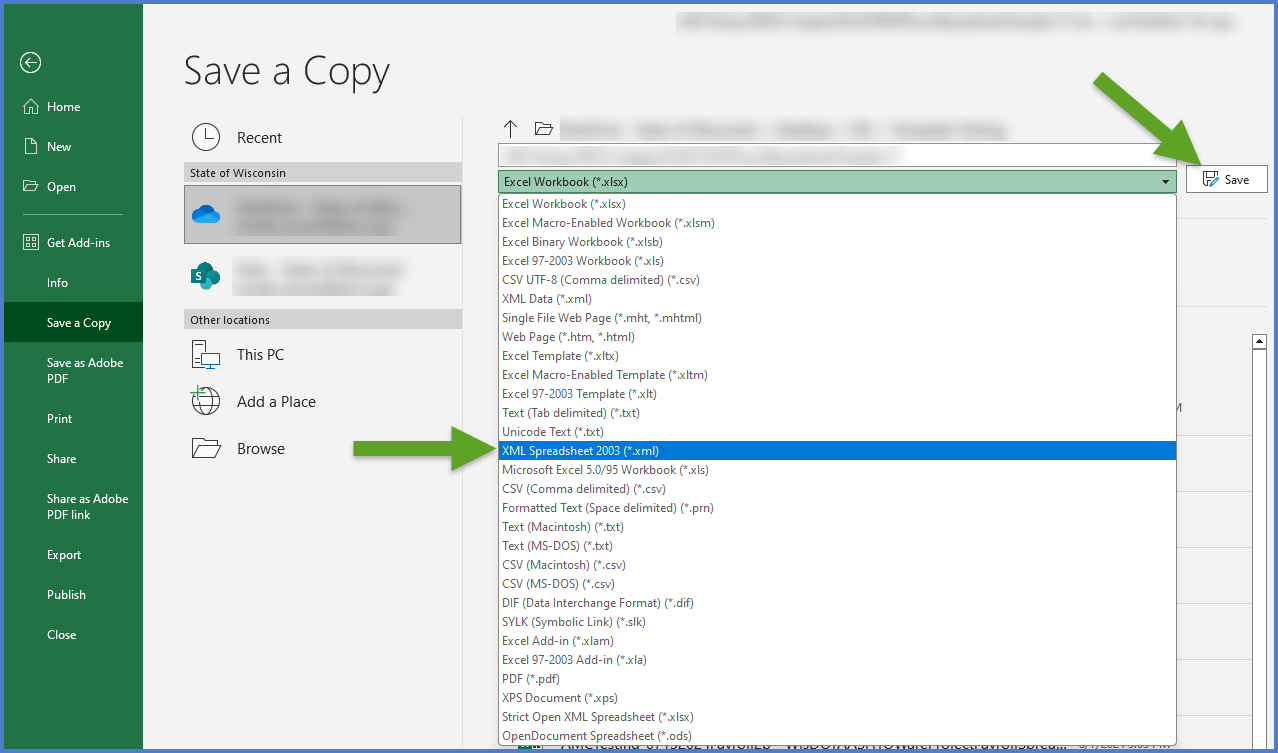
Task: Select Text (Tab delimited) (*.txt)
Action: tap(837, 413)
